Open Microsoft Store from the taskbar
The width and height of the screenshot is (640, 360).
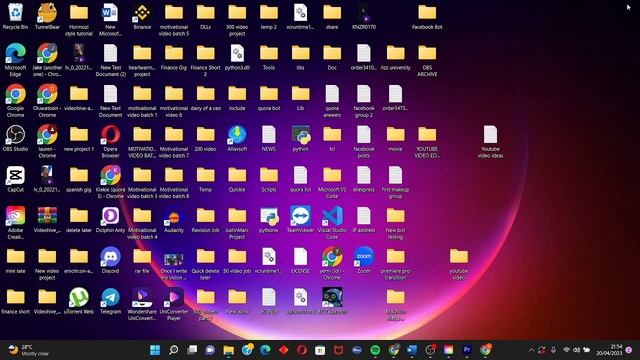320,350
